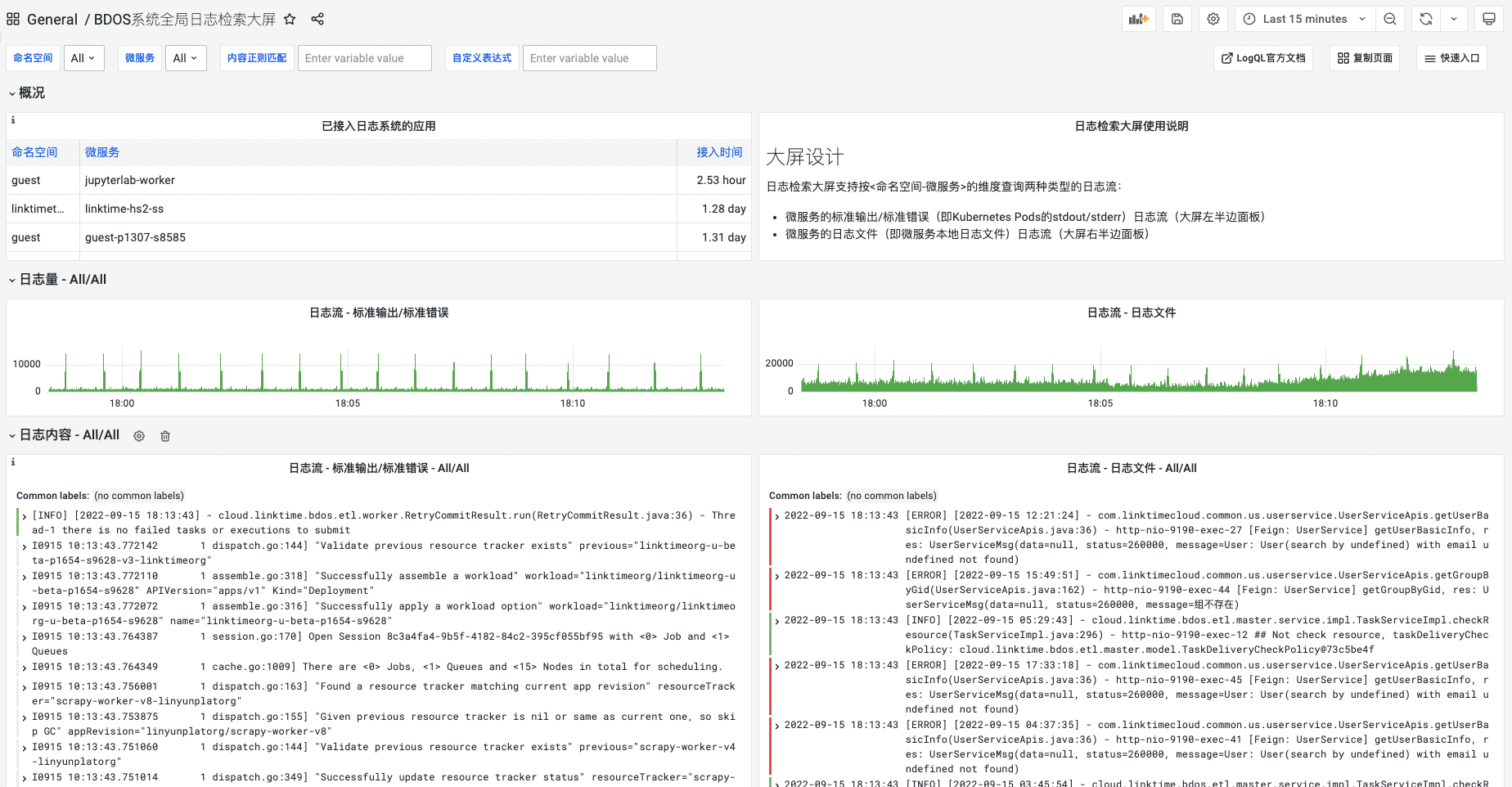The height and width of the screenshot is (787, 1512).
Task: Expand INFO log dated 05:29:43
Action: [777, 621]
